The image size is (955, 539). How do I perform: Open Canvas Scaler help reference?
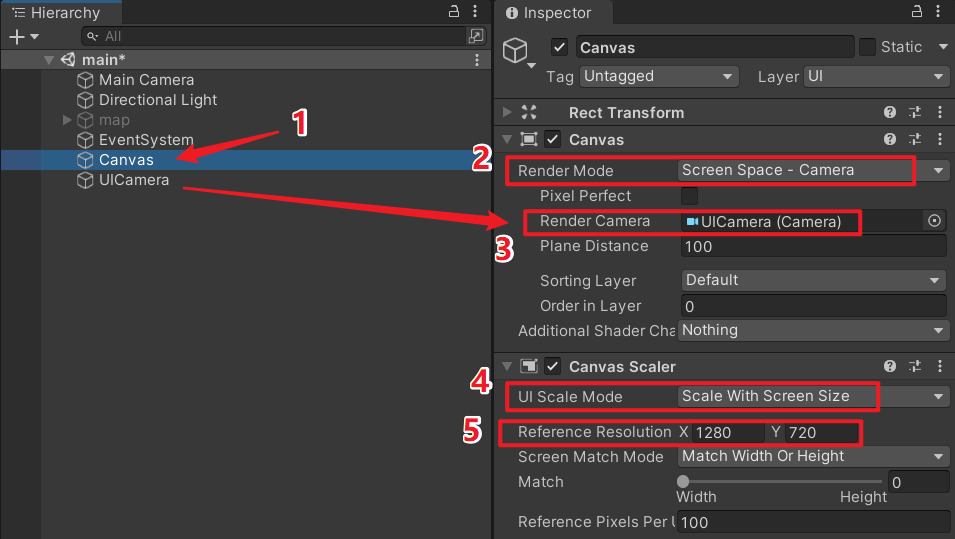point(890,366)
